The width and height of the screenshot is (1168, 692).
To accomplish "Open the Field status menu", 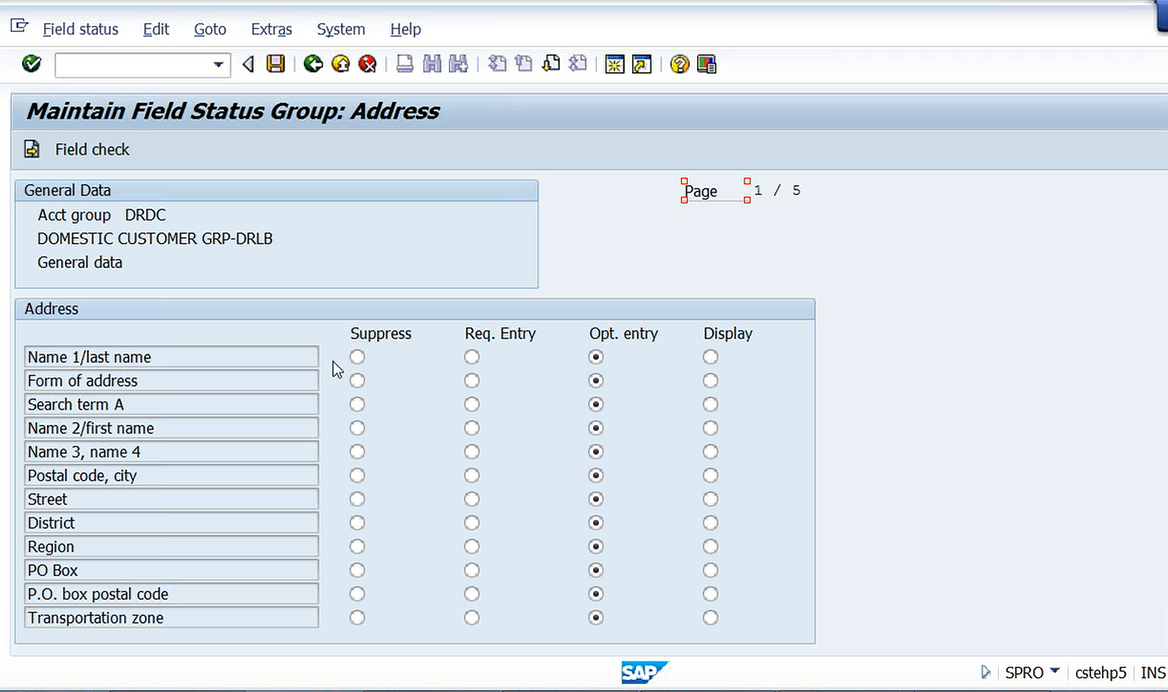I will (80, 29).
